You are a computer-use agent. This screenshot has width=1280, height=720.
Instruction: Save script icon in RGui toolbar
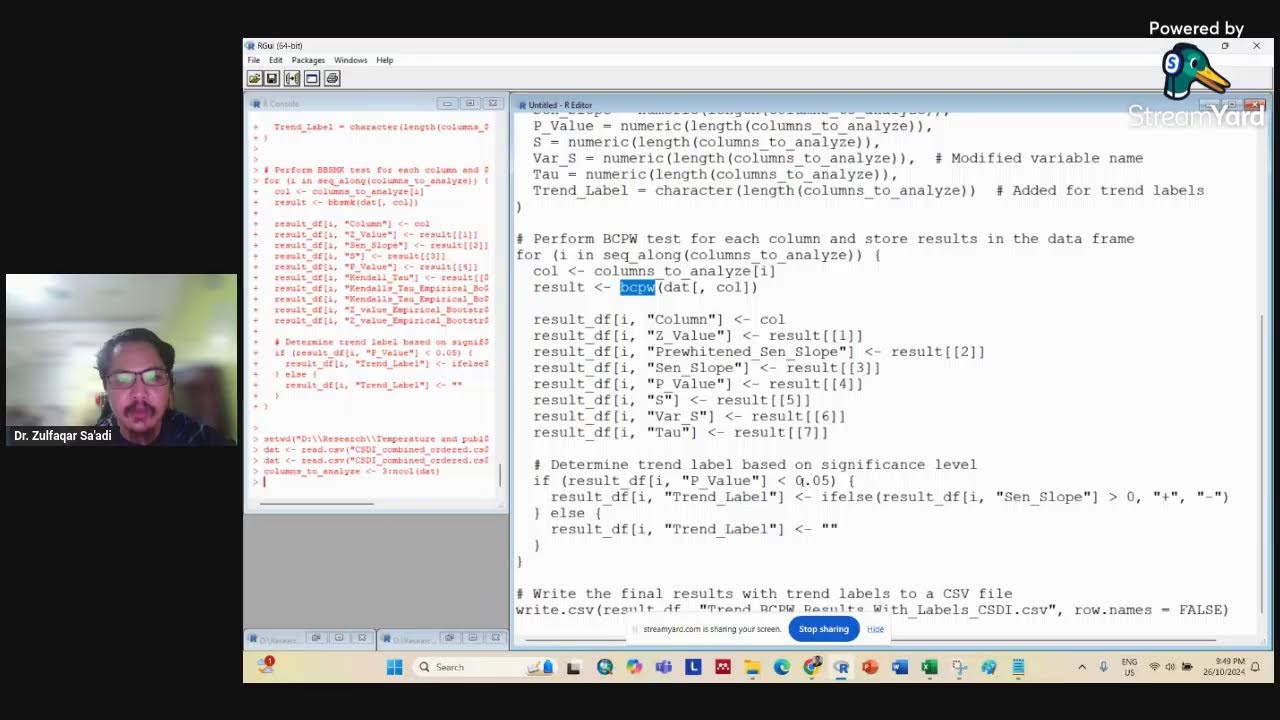(x=272, y=78)
